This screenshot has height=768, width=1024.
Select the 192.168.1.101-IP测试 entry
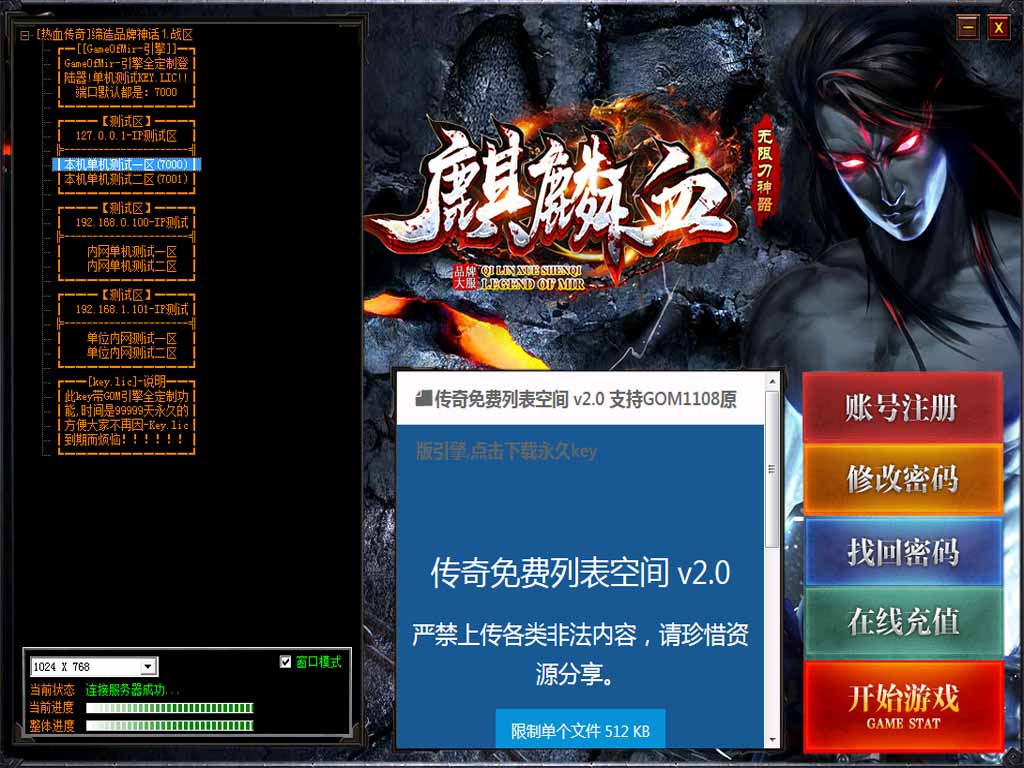tap(132, 309)
